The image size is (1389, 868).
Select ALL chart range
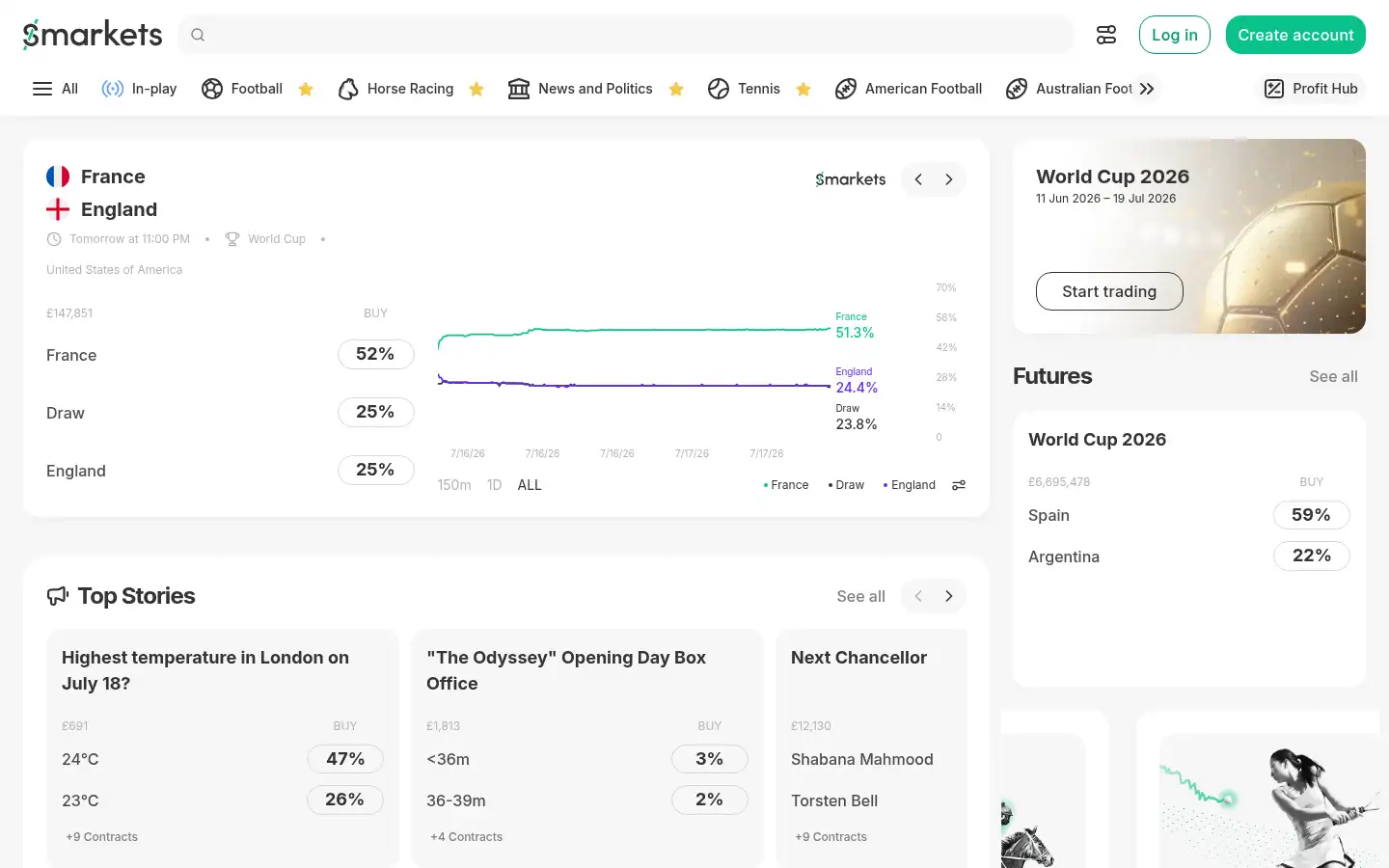click(530, 485)
